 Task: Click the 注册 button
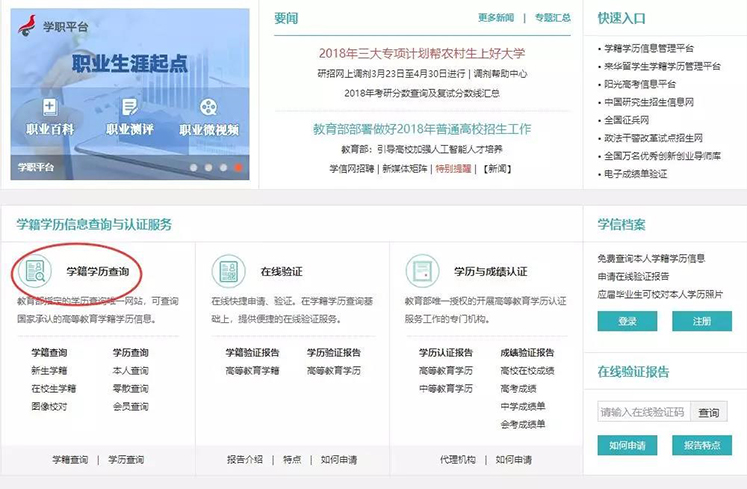701,321
